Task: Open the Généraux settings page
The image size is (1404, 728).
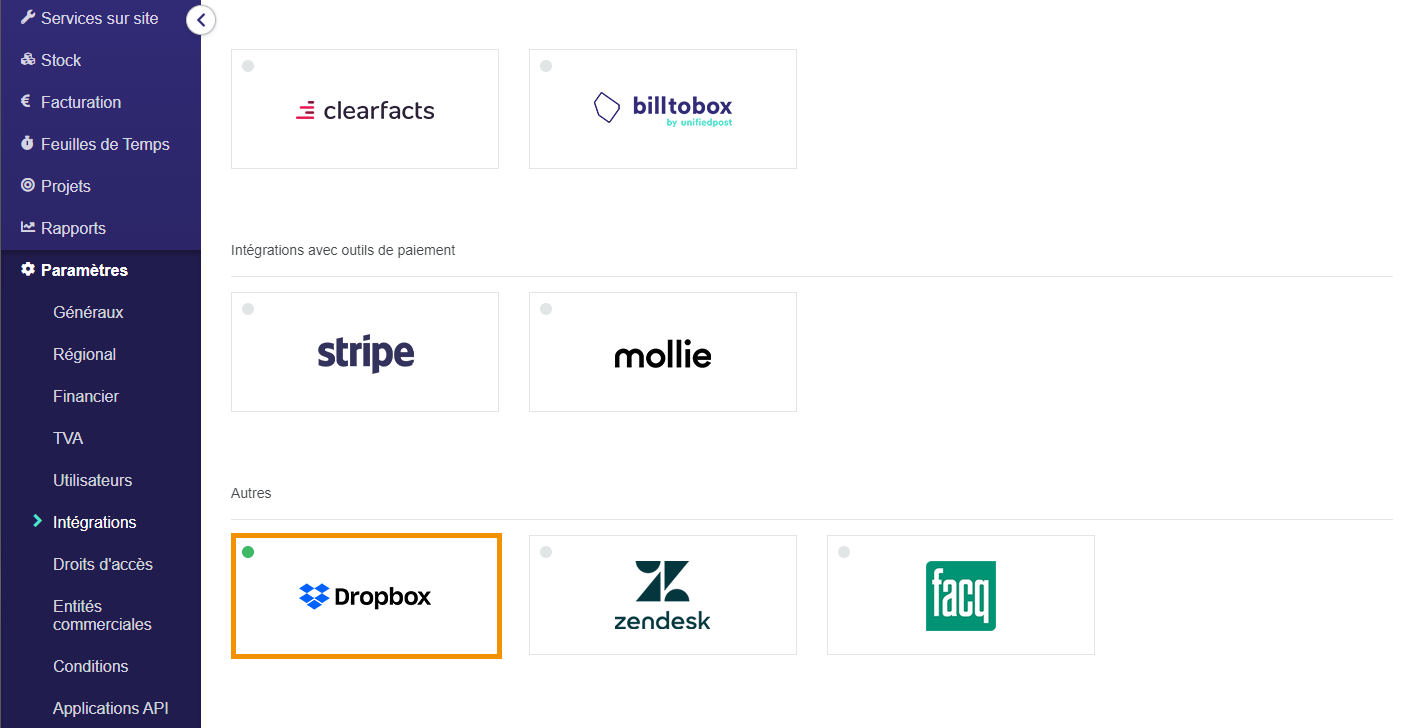Action: (x=88, y=312)
